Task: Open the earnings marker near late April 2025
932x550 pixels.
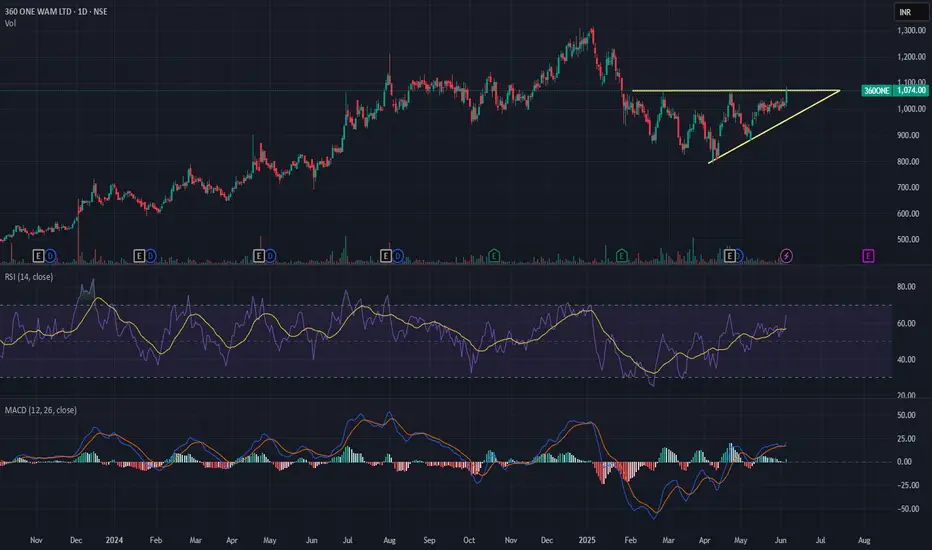Action: tap(729, 256)
